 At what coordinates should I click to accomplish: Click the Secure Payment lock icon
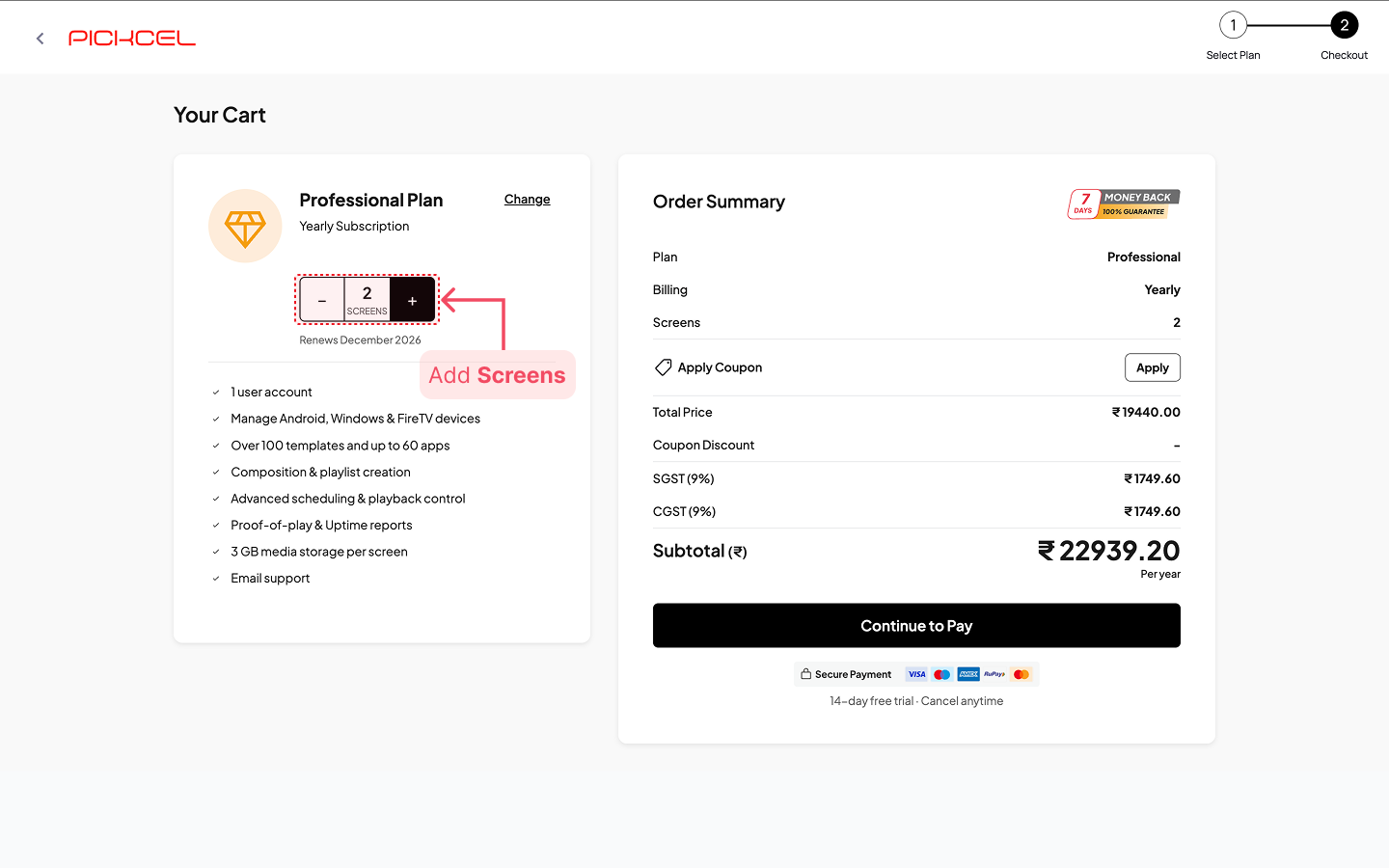806,674
